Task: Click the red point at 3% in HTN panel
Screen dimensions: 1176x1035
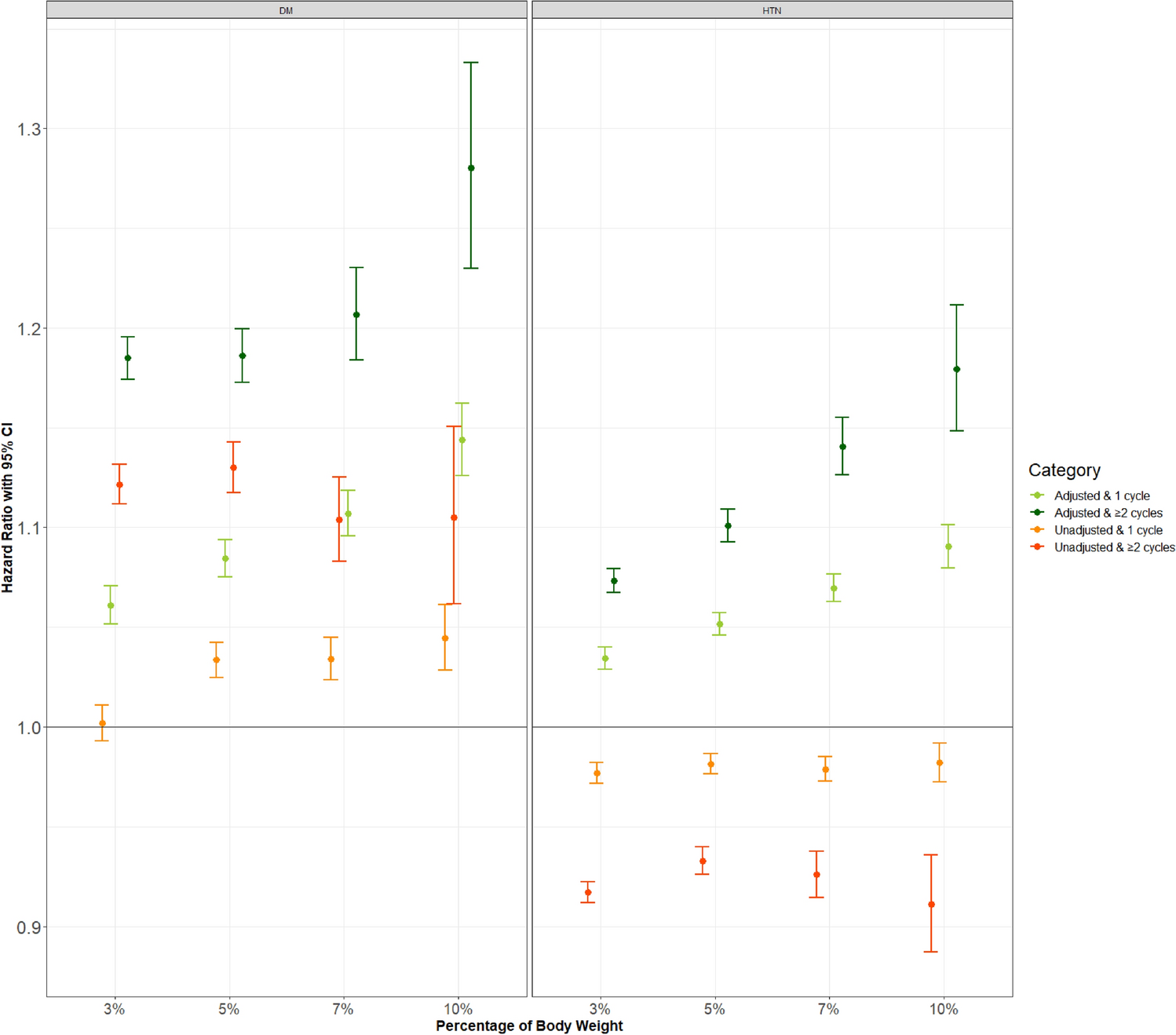Action: (x=588, y=893)
